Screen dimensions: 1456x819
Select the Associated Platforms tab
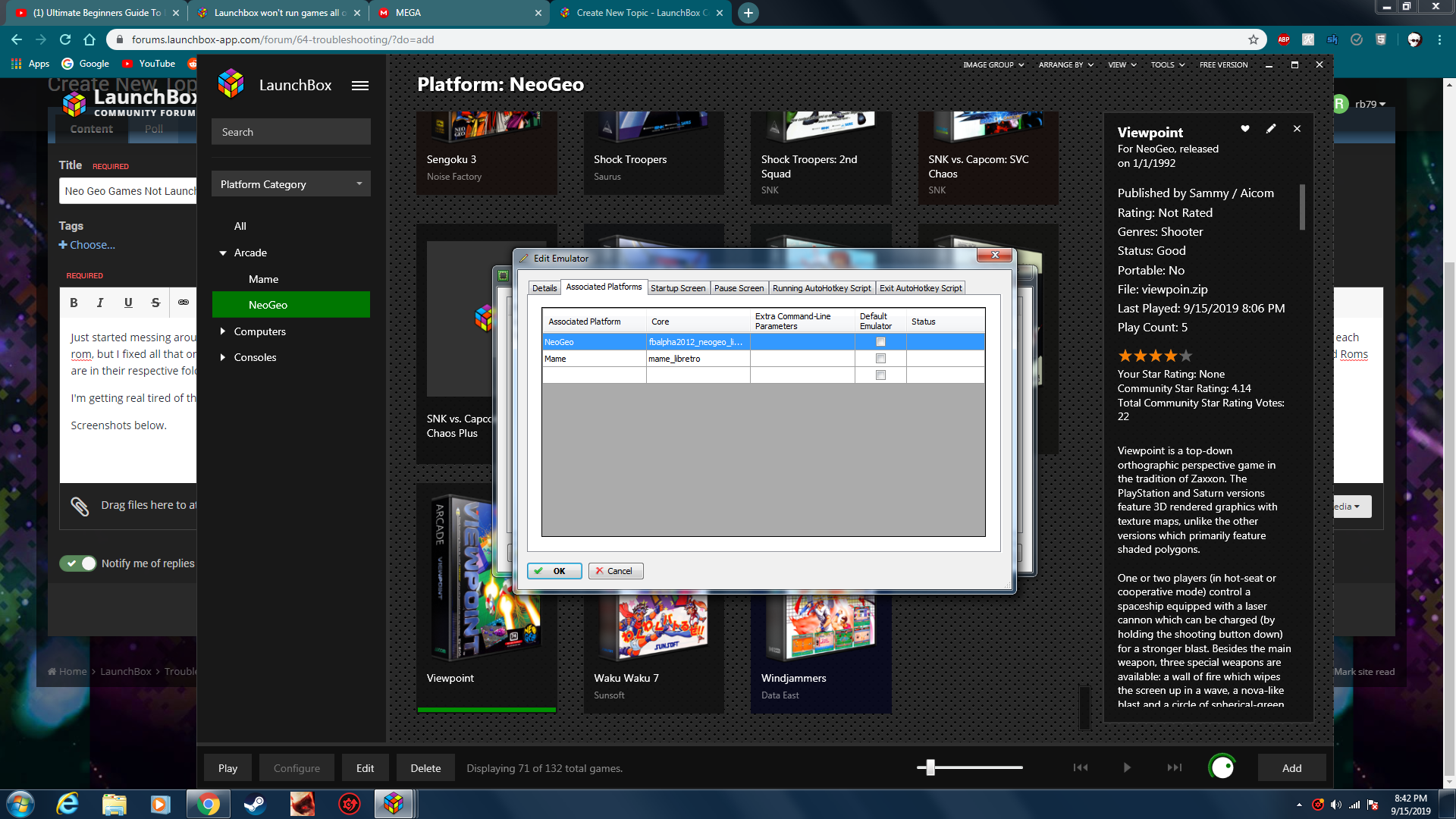604,287
